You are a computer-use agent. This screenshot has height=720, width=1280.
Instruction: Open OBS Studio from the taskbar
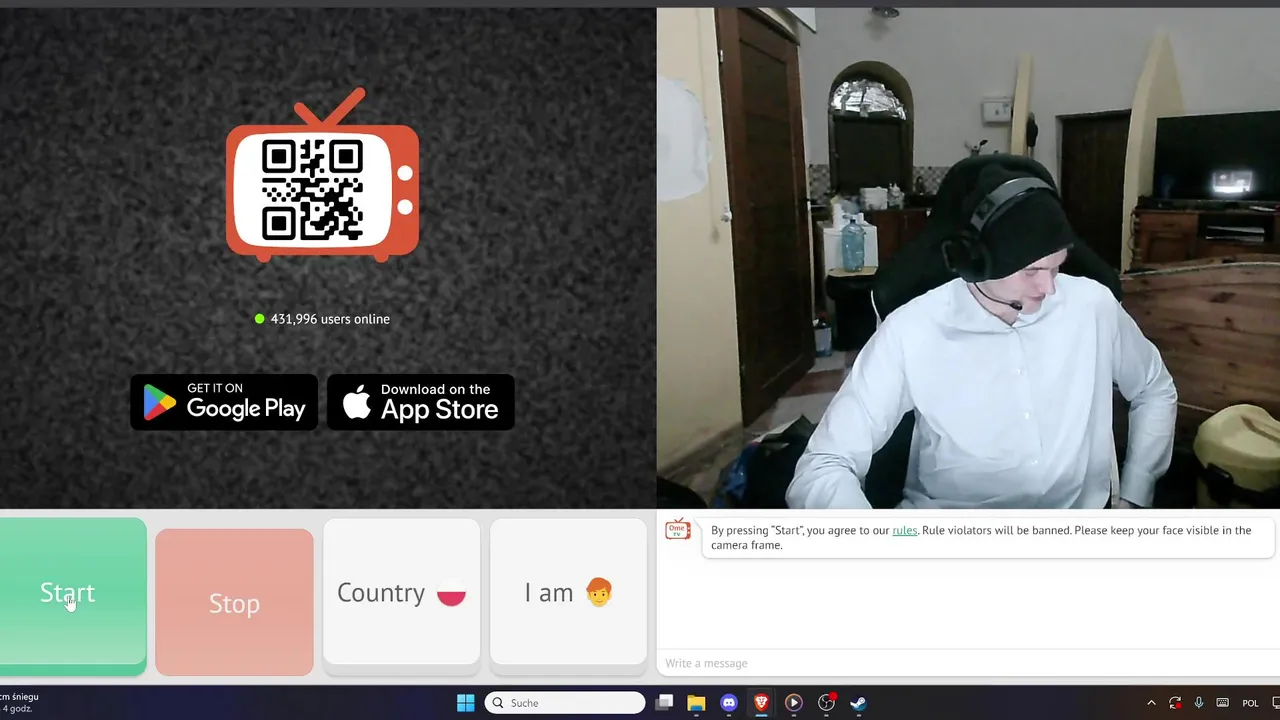pos(826,703)
